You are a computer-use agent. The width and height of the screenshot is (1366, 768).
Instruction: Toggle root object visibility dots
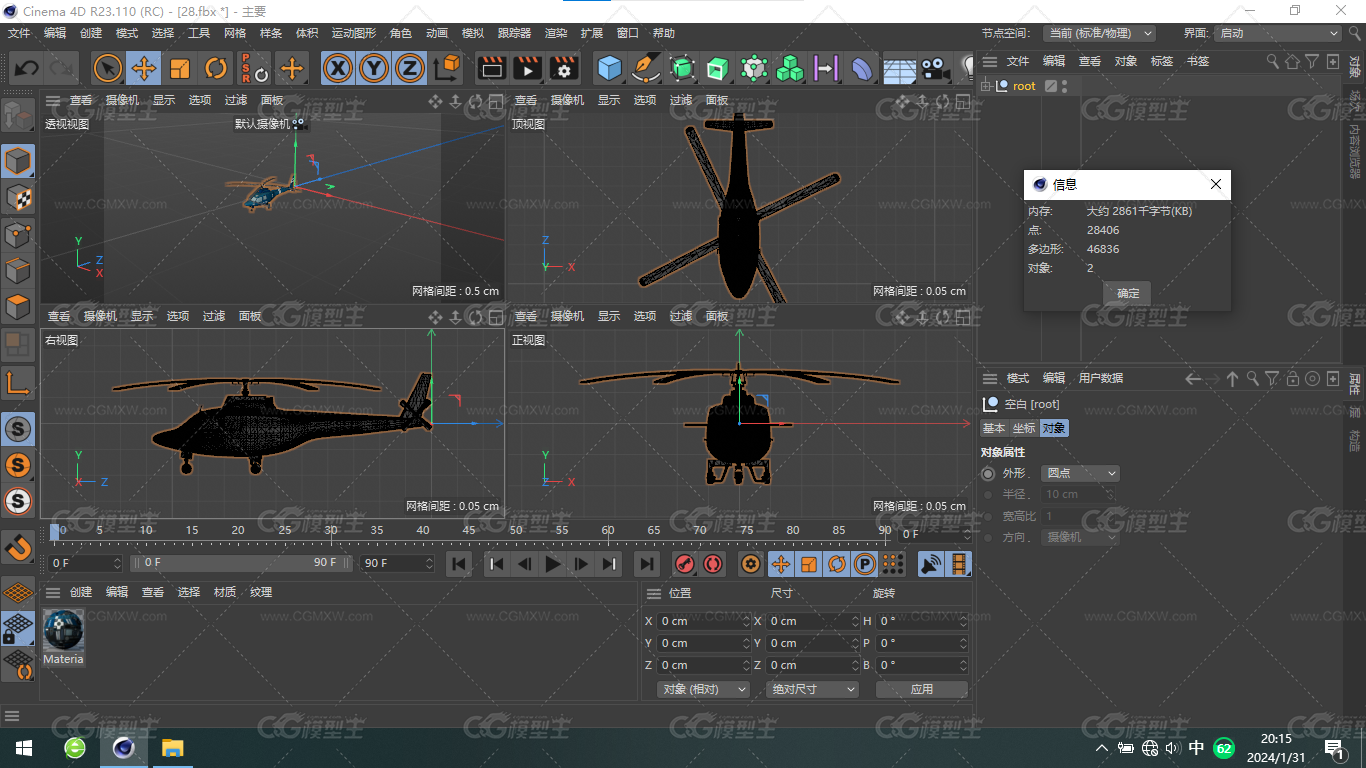[x=1065, y=86]
